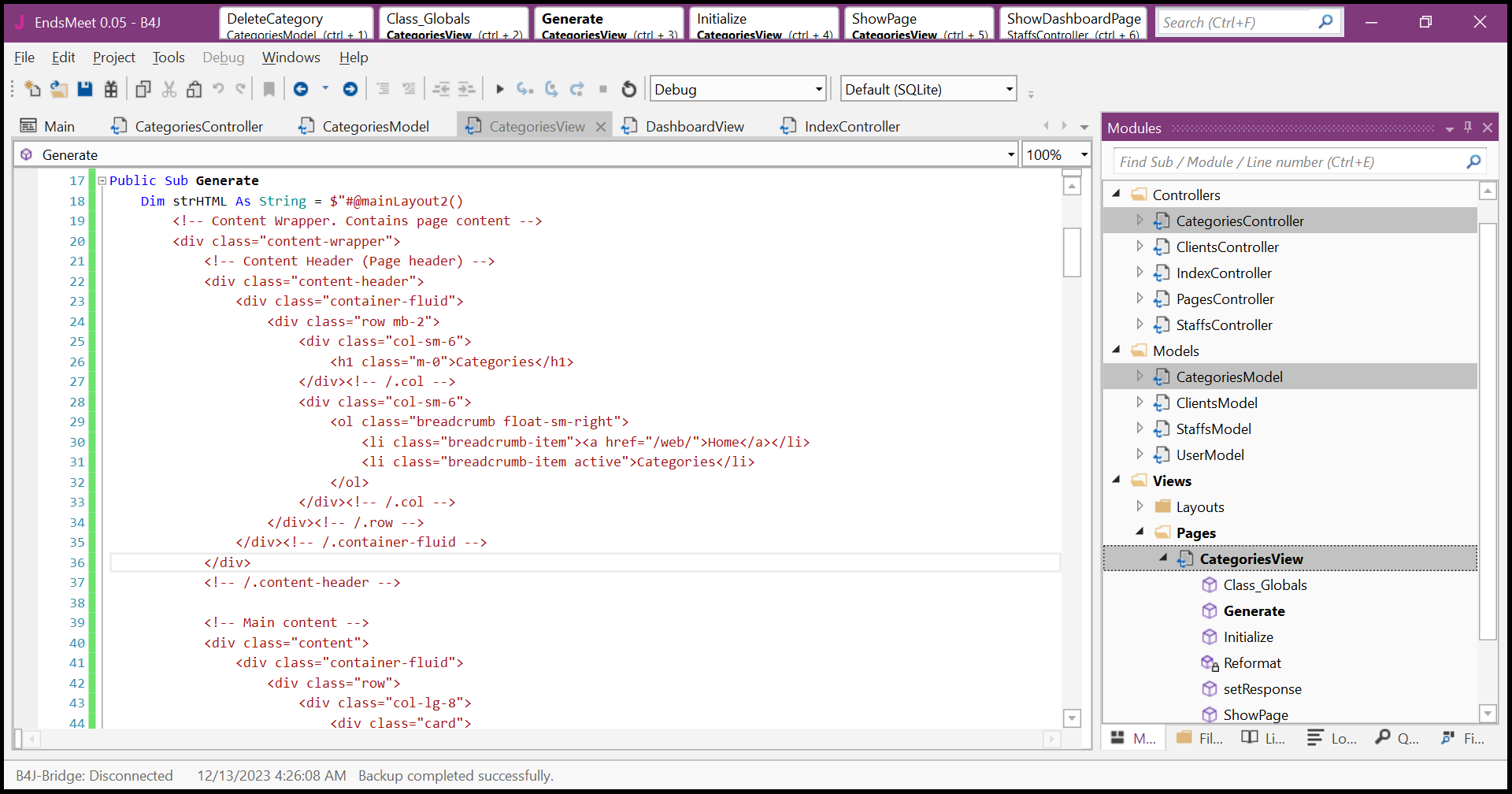Expand the ClientsController tree node
This screenshot has width=1512, height=794.
click(1140, 247)
